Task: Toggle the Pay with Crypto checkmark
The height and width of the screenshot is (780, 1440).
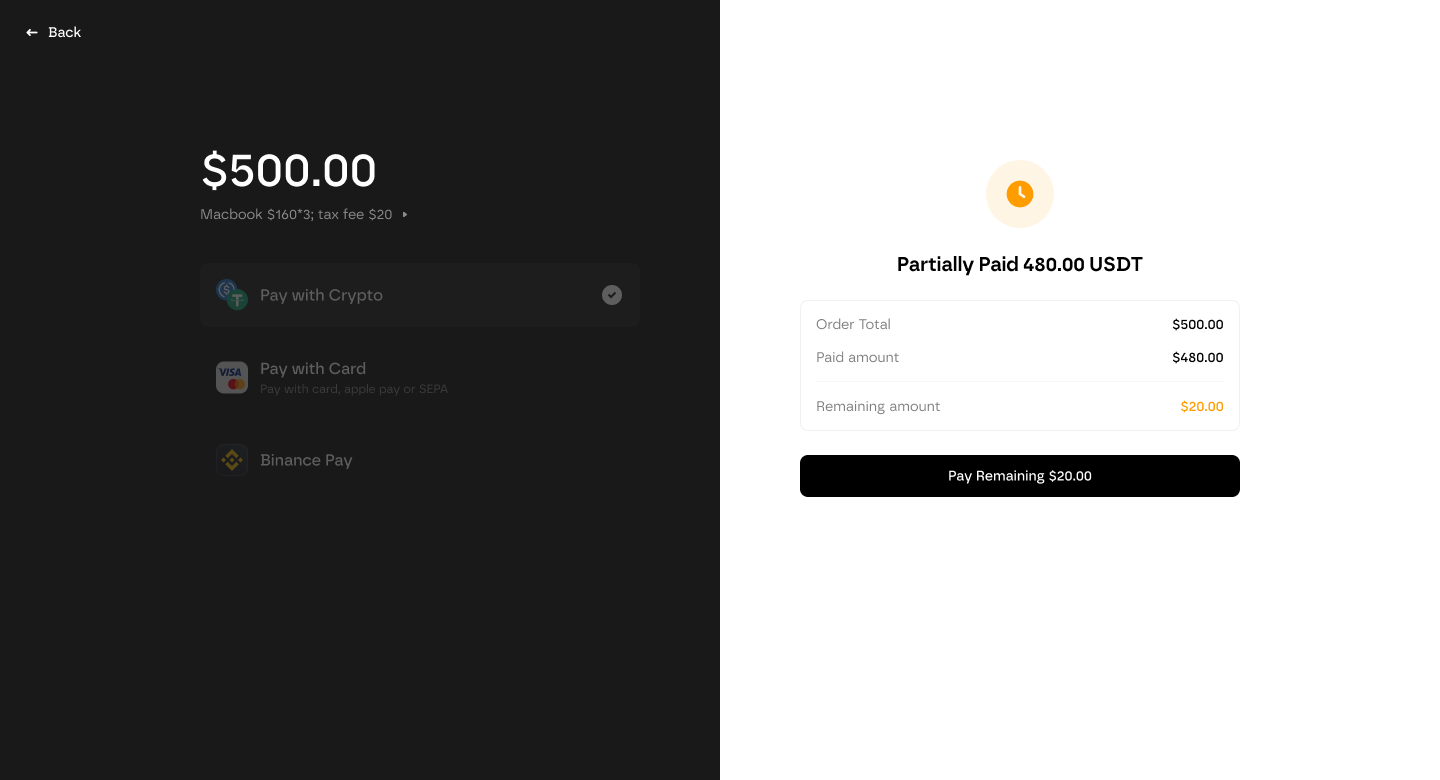Action: (612, 295)
